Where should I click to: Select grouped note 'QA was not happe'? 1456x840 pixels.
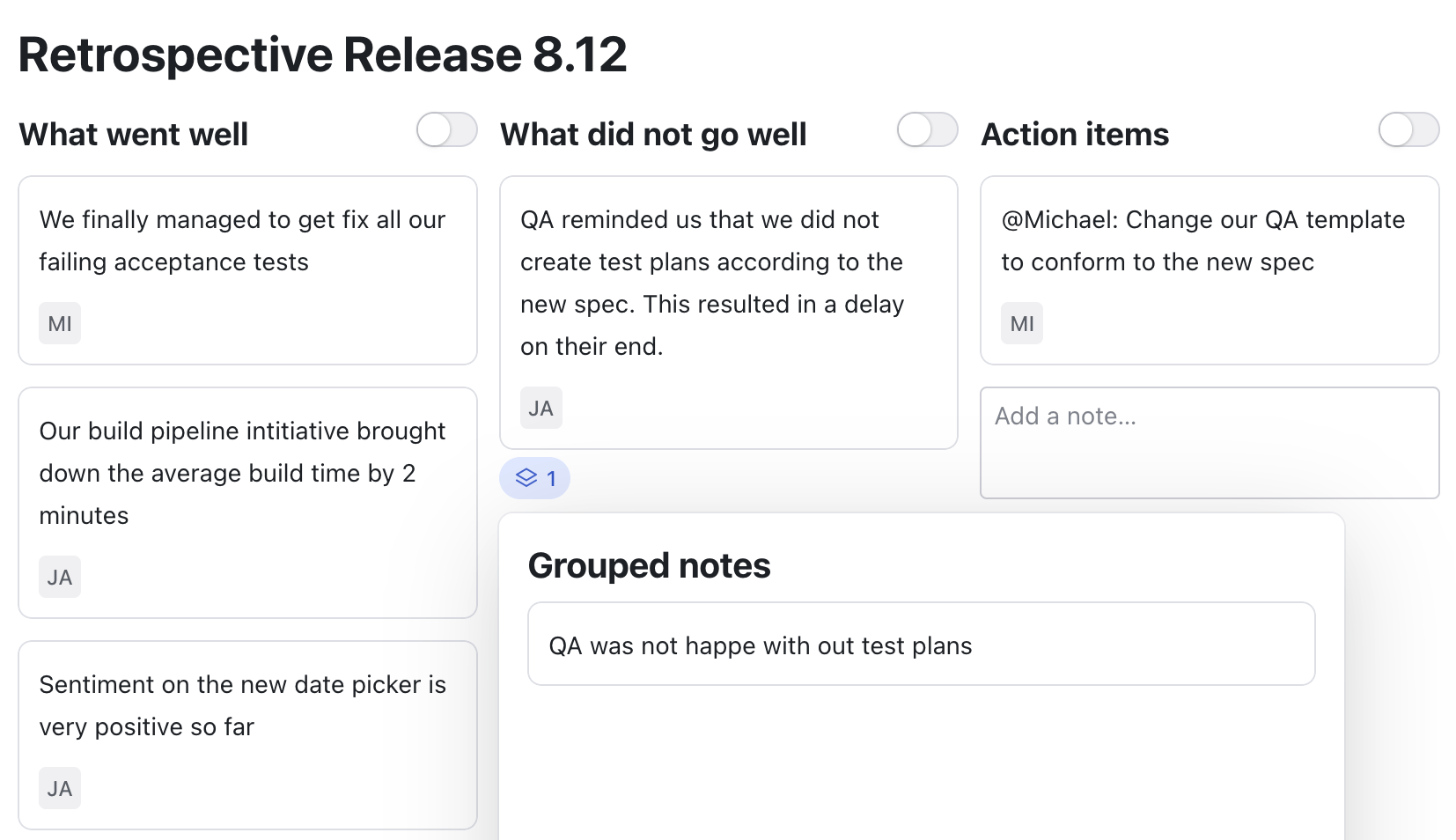921,645
